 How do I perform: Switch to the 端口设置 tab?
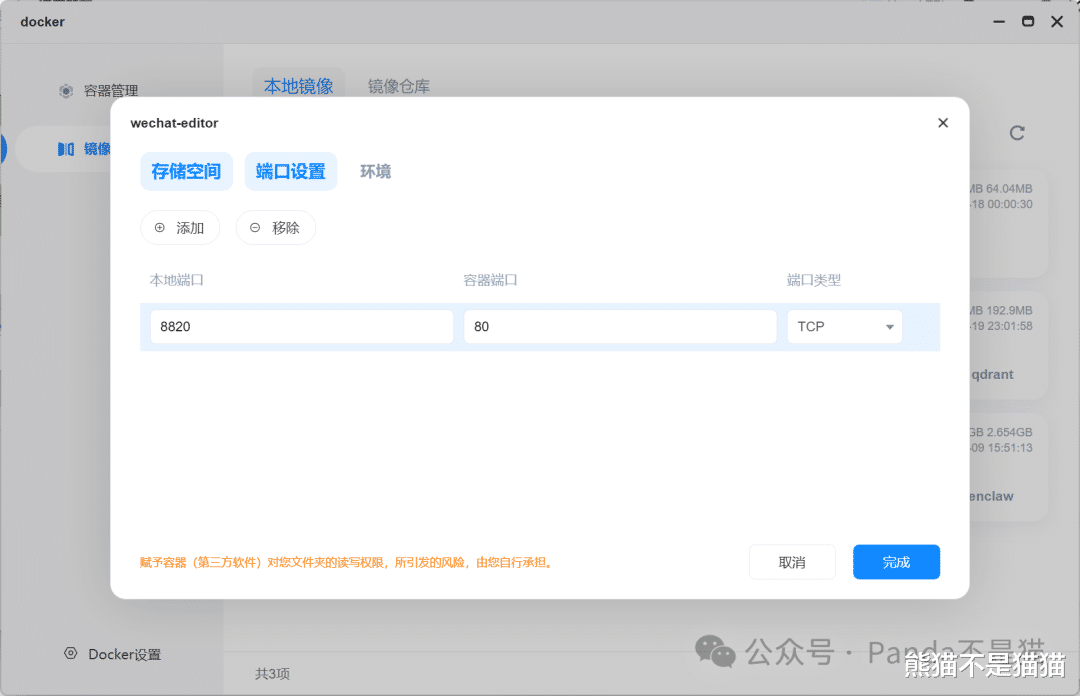coord(291,172)
